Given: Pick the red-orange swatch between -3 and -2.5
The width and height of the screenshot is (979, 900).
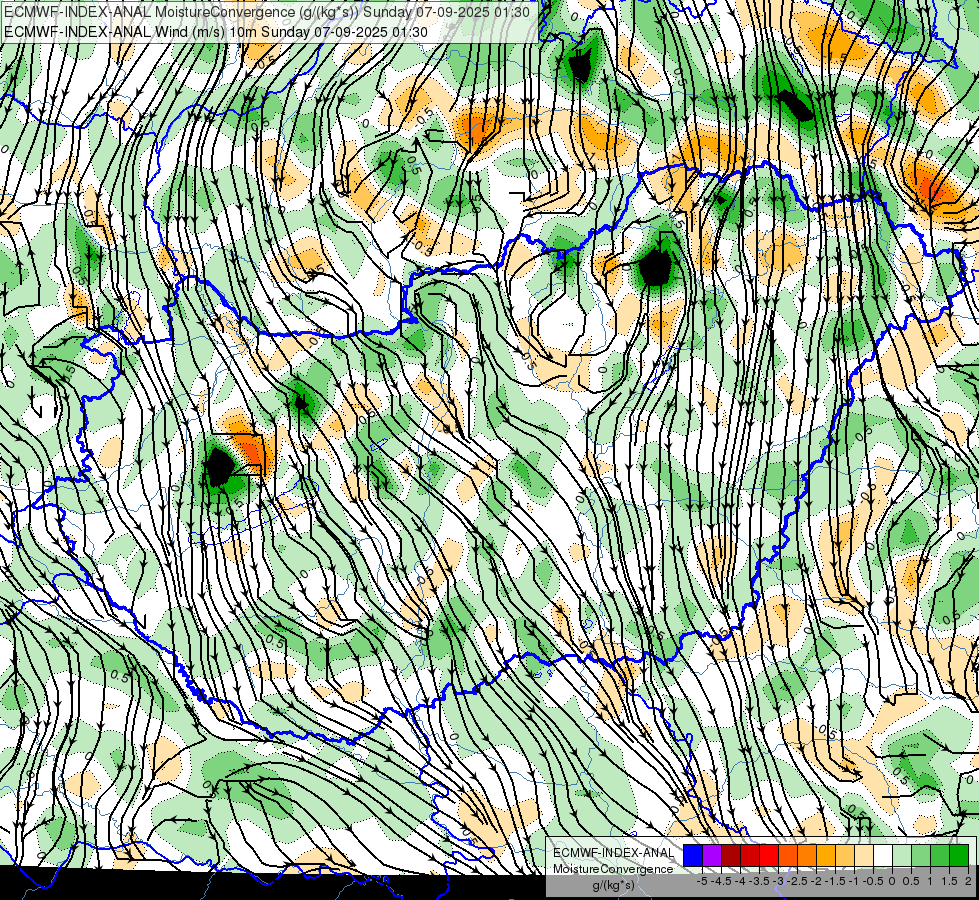Looking at the screenshot, I should coord(788,855).
